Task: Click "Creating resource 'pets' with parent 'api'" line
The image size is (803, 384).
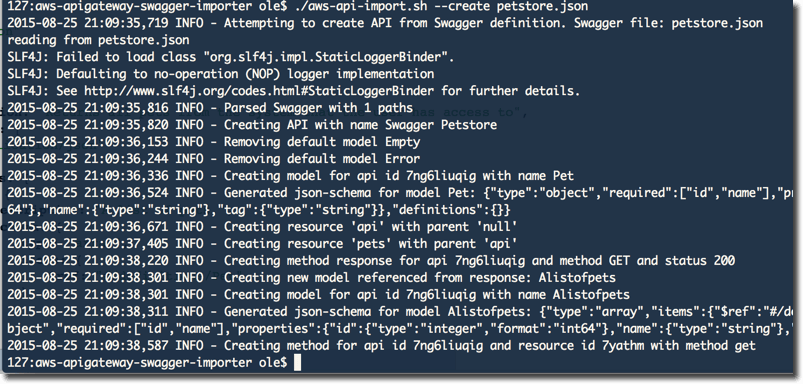Action: (x=262, y=243)
